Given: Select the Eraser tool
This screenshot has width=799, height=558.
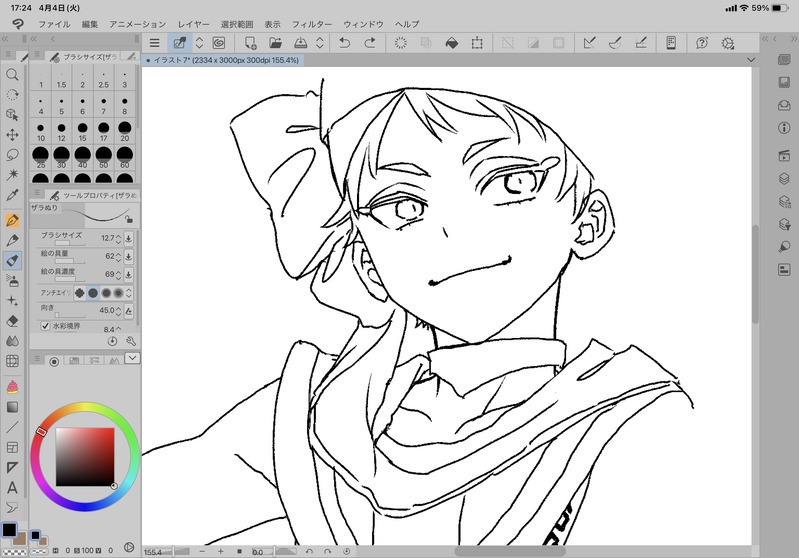Looking at the screenshot, I should (12, 321).
